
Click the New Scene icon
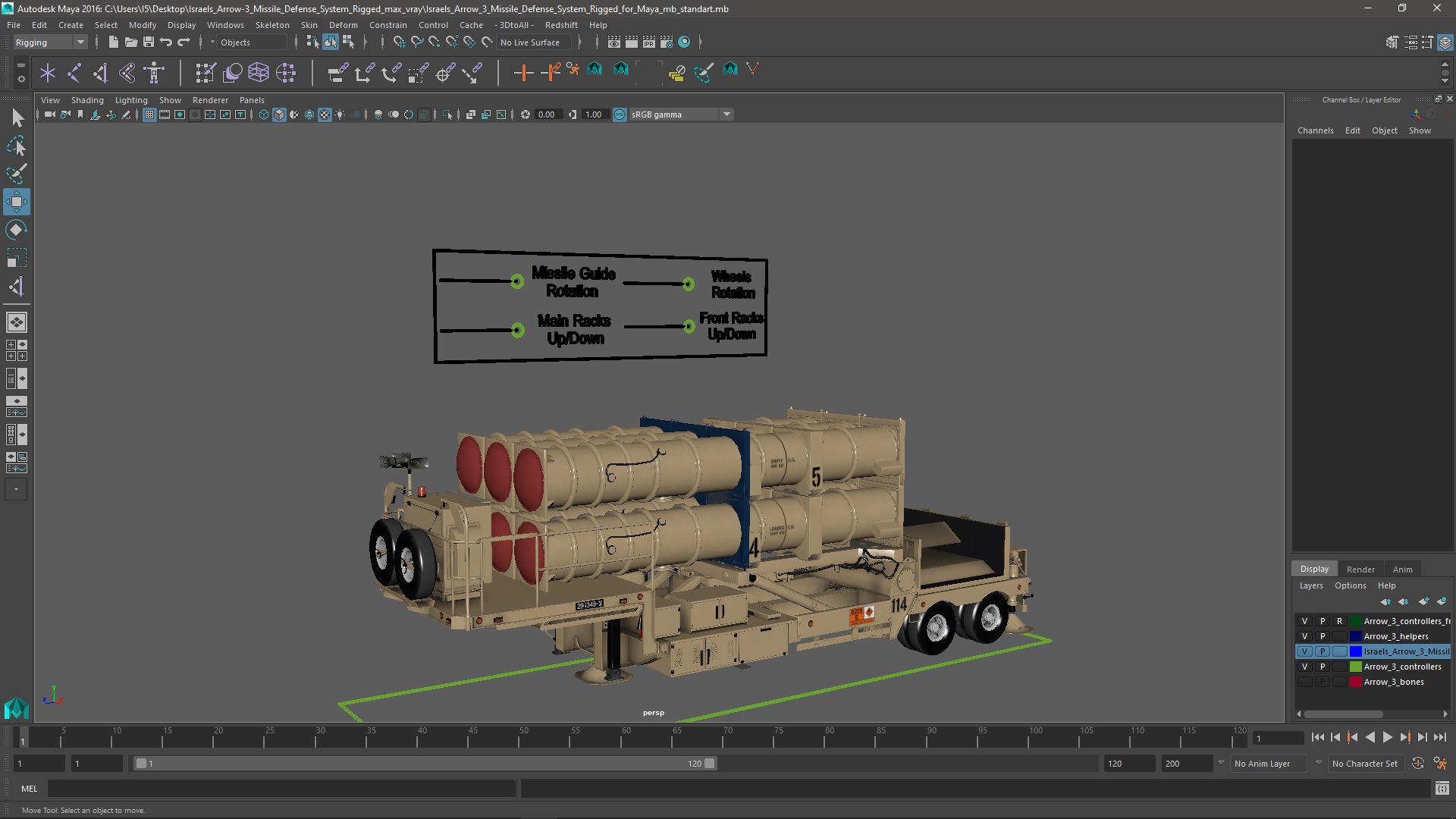pyautogui.click(x=113, y=42)
